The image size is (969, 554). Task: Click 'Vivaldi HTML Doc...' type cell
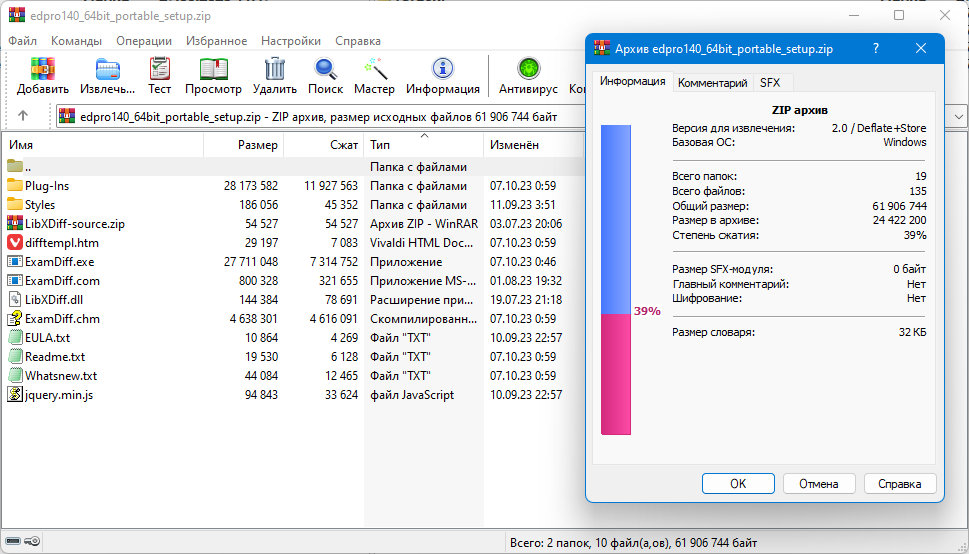click(x=421, y=242)
